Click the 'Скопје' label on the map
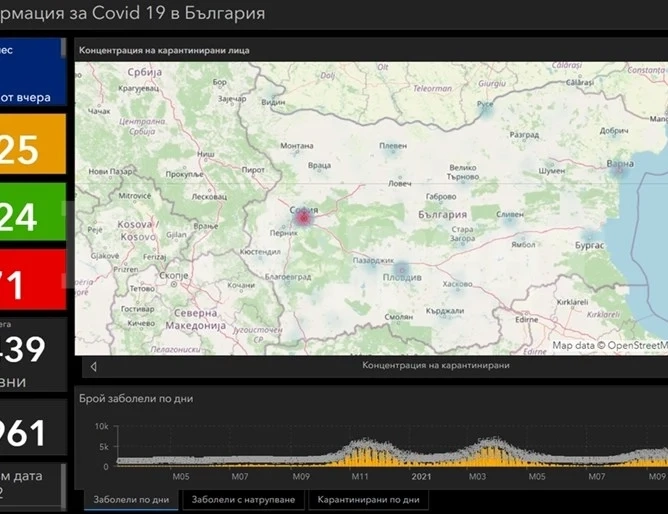This screenshot has width=668, height=514. coord(173,276)
